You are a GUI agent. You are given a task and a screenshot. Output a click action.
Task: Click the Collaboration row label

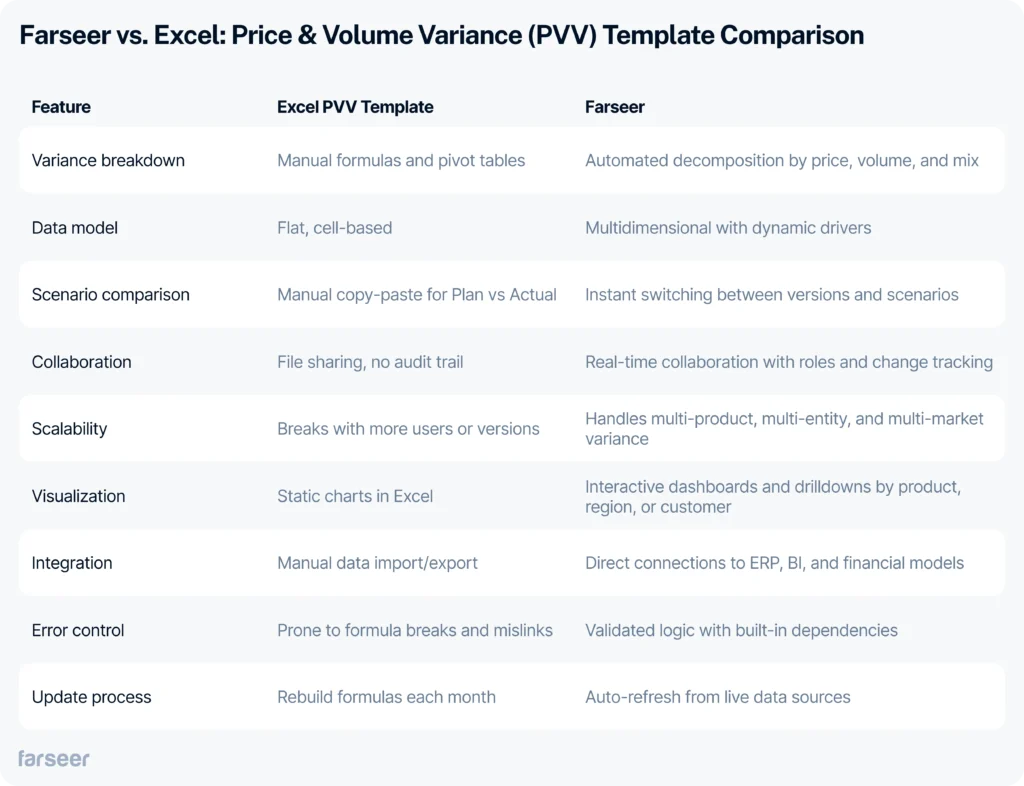pos(81,362)
